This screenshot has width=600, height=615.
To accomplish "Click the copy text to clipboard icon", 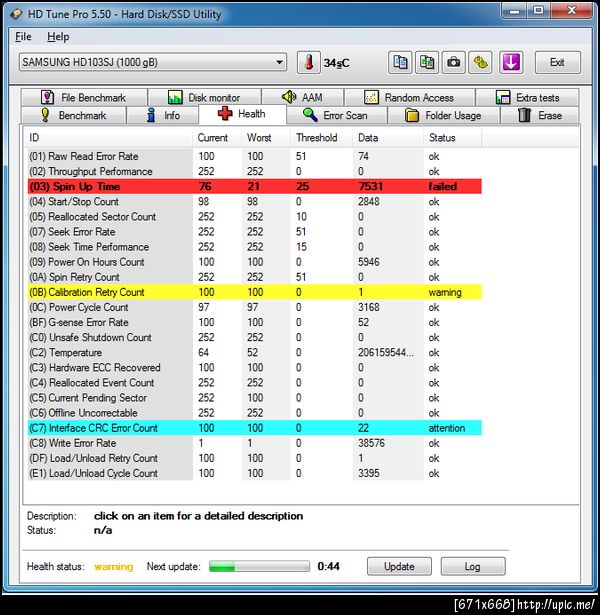I will tap(400, 62).
